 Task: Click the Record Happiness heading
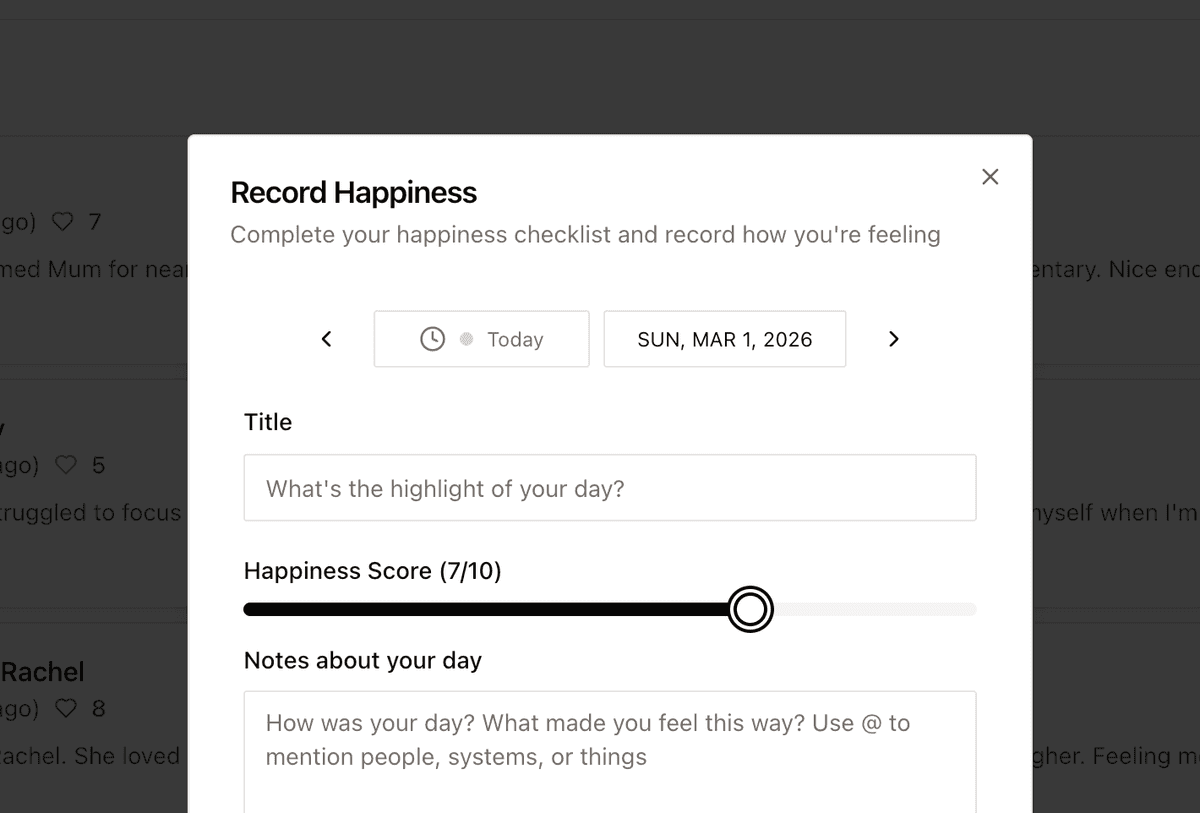click(354, 192)
